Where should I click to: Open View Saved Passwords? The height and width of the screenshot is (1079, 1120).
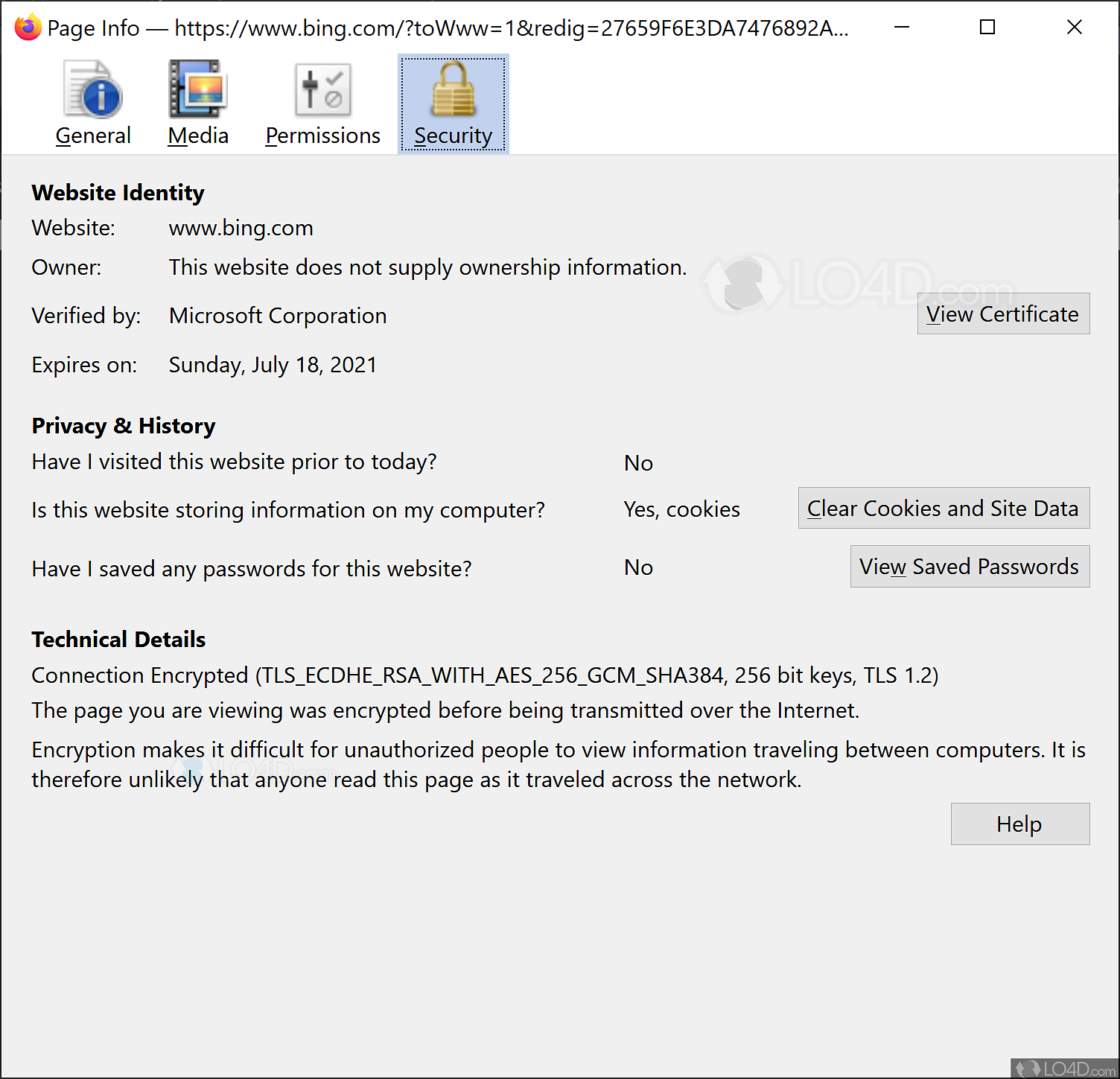(969, 566)
